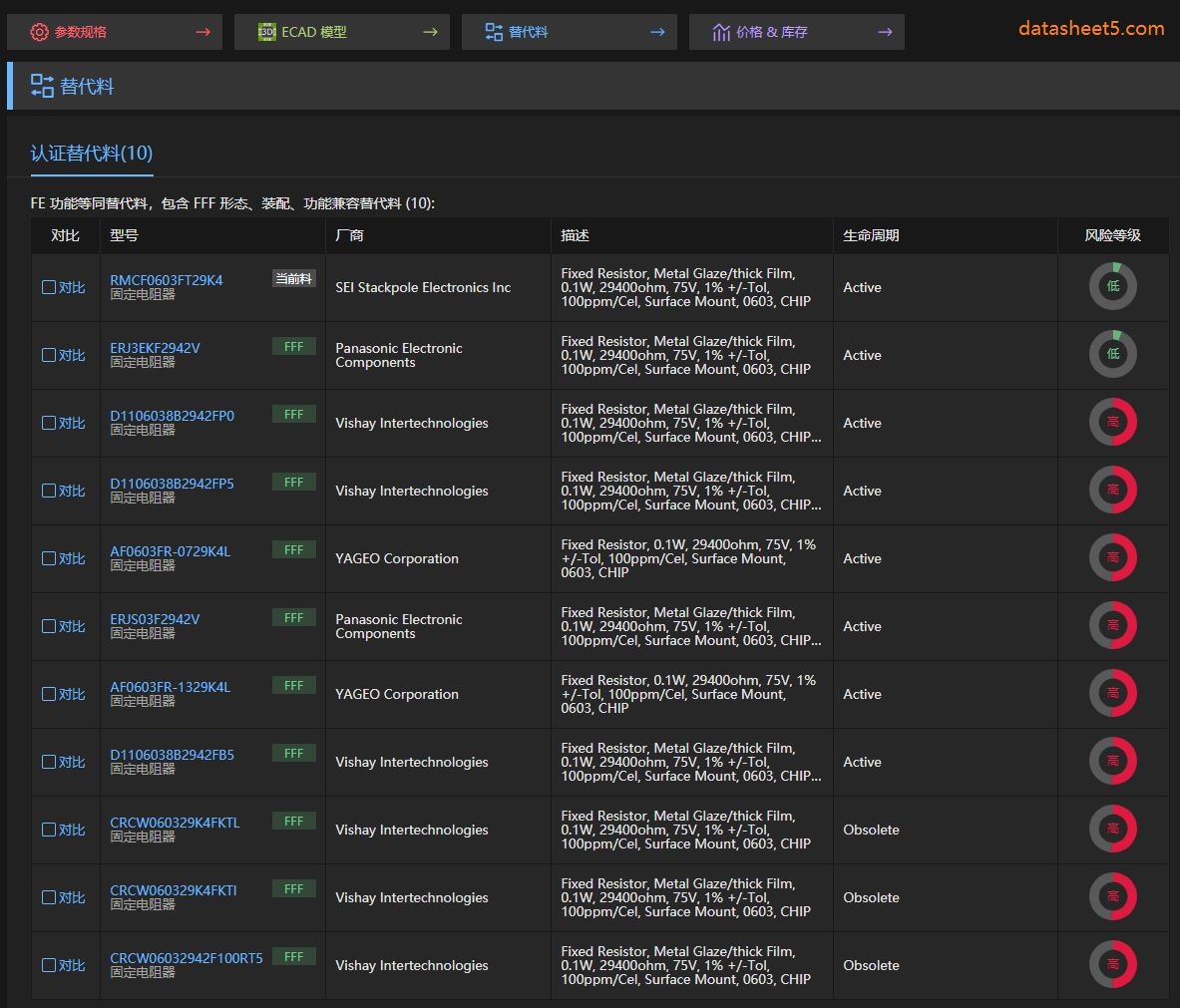Click the high risk gauge for D1106038B2942FP5
Screen dimensions: 1180x1008
(1112, 490)
